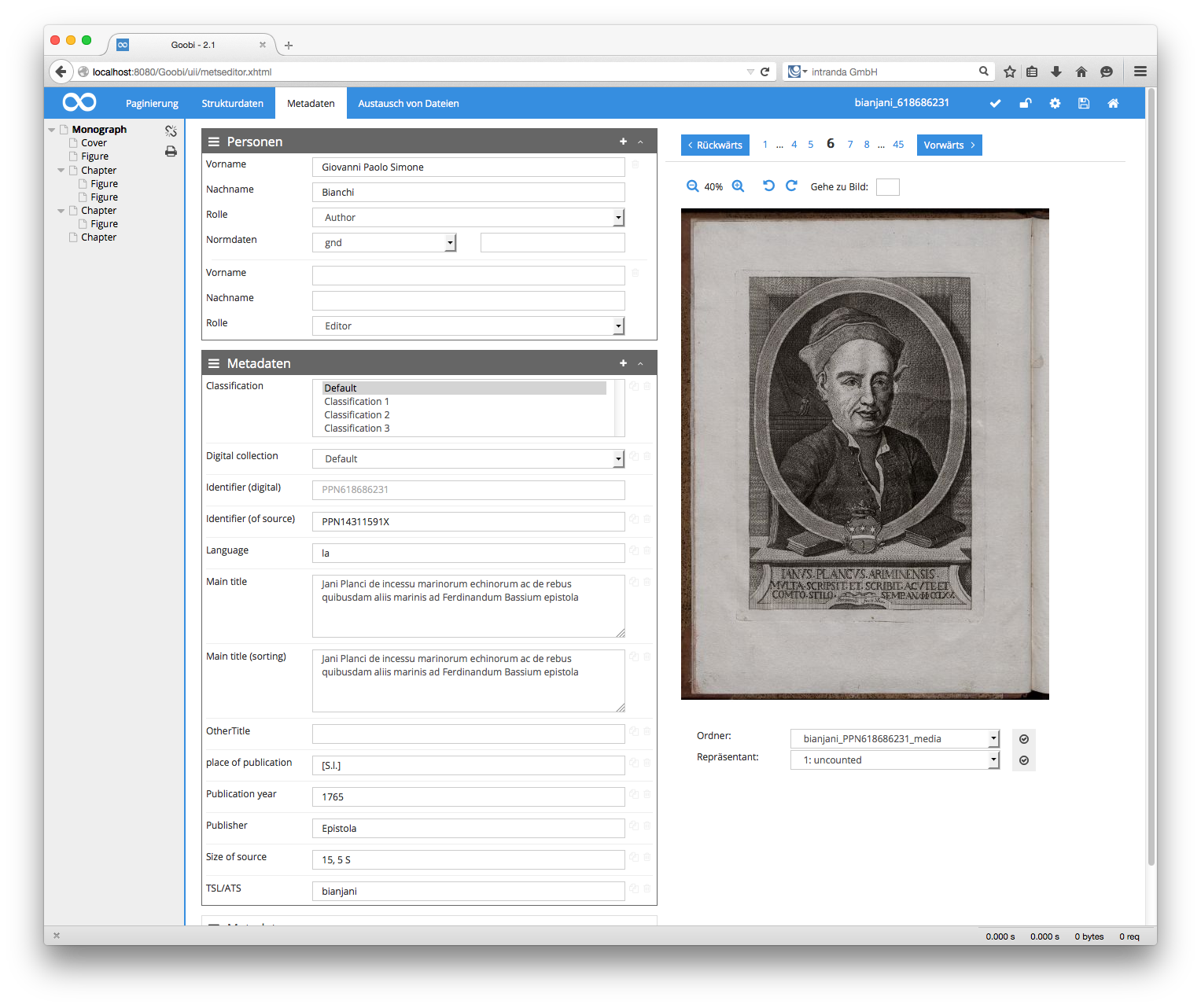The image size is (1201, 1008).
Task: Select the Metadaten tab
Action: (311, 104)
